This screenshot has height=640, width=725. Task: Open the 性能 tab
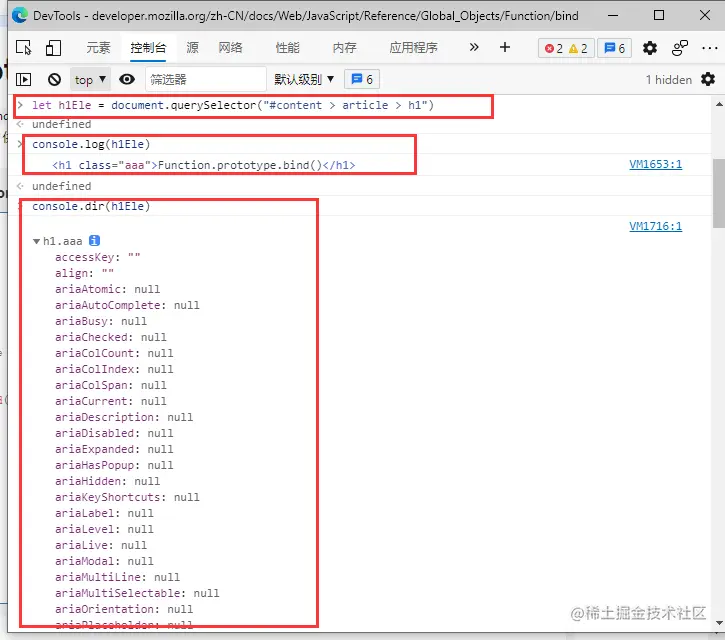(287, 48)
